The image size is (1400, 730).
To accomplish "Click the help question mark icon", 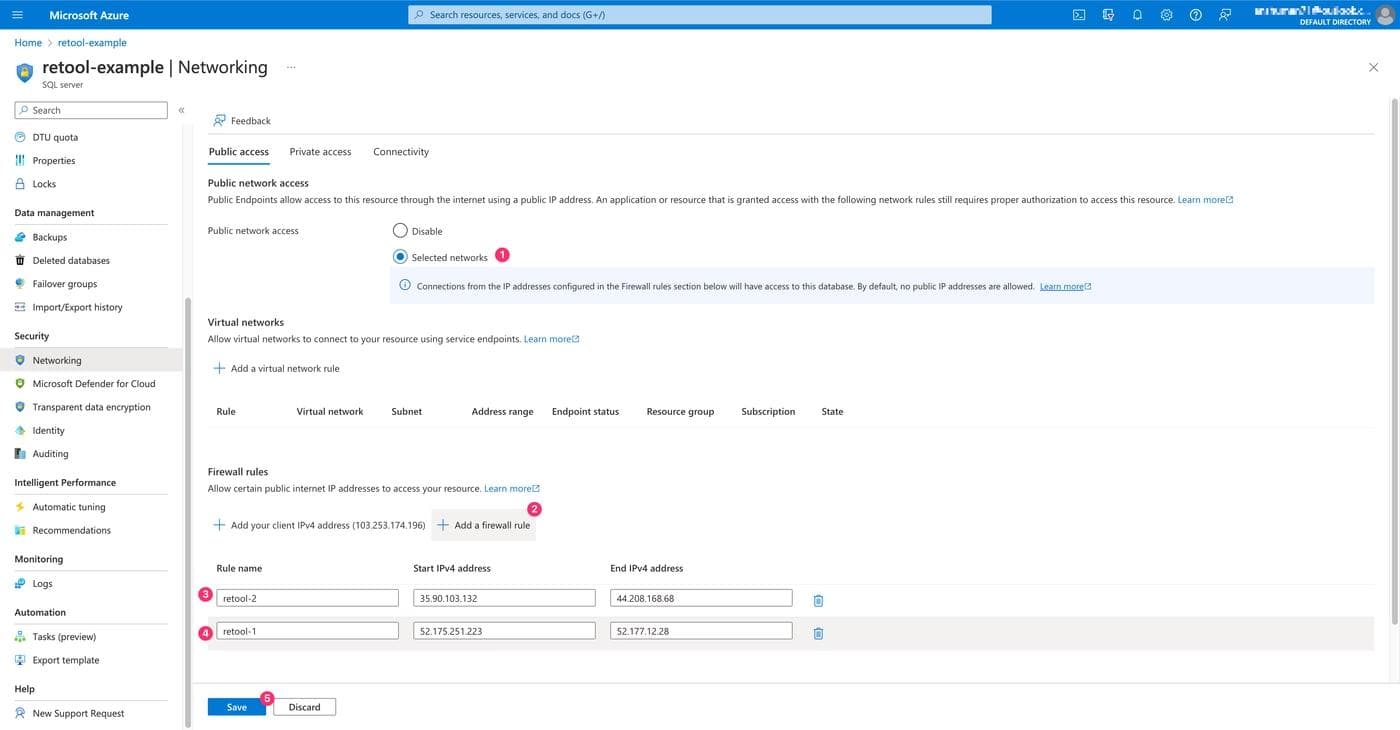I will pyautogui.click(x=1195, y=15).
